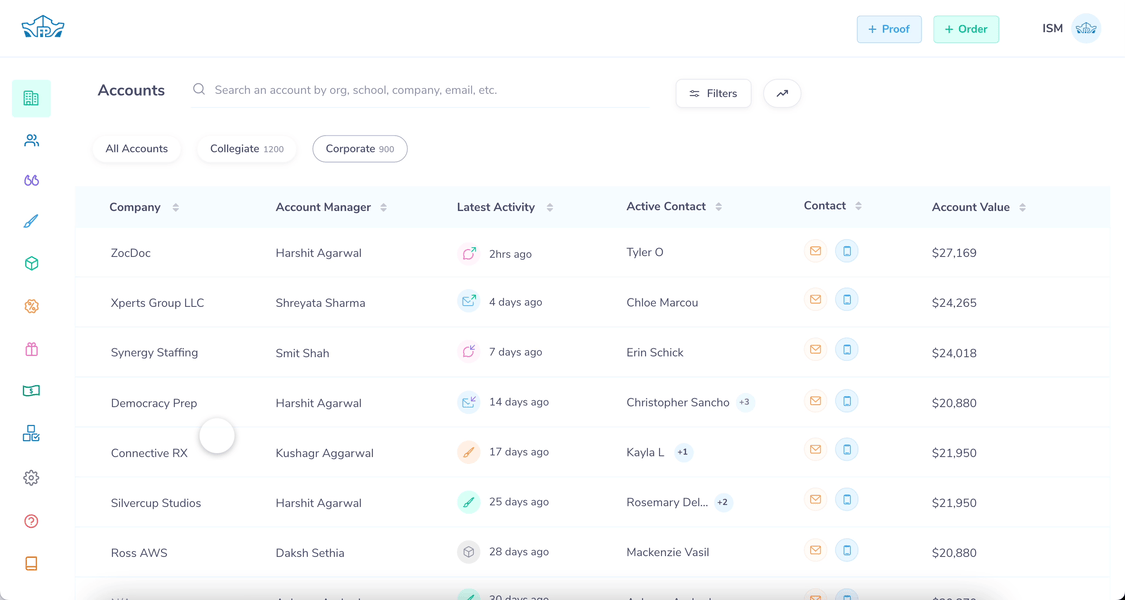Click the trend chart arrow button
The width and height of the screenshot is (1125, 600).
tap(782, 93)
